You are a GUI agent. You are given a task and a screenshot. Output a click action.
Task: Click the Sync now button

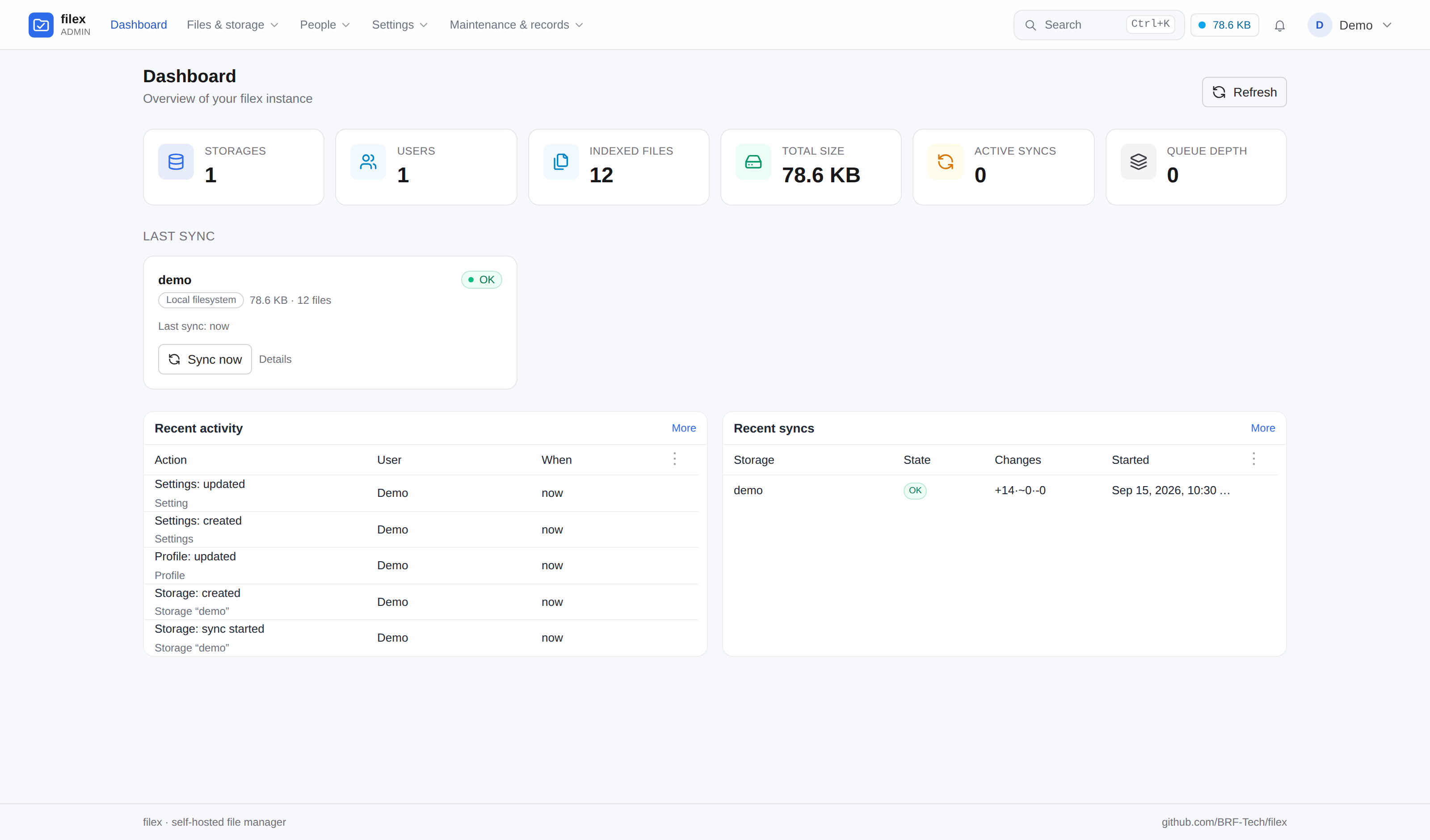tap(205, 359)
